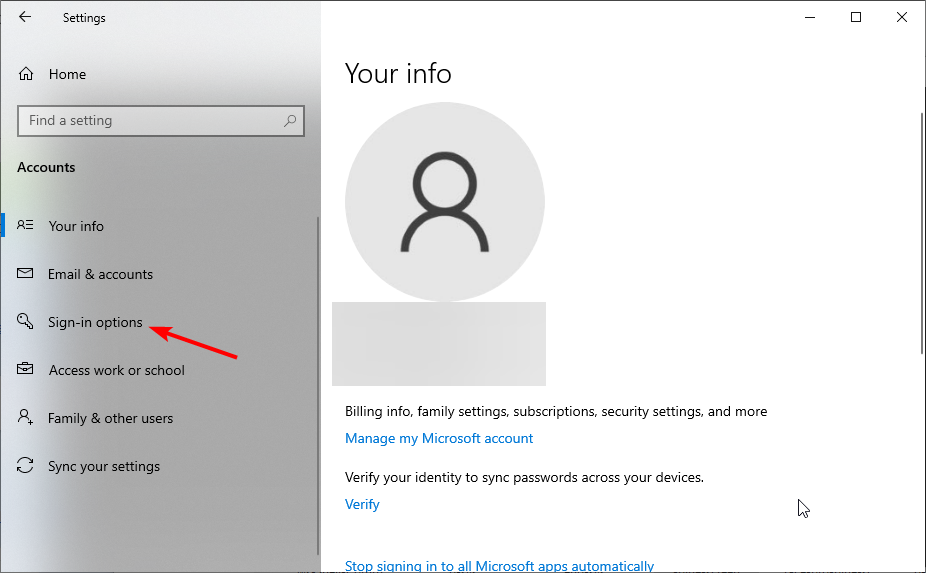Screen dimensions: 926x573
Task: Click the back arrow in Settings
Action: [25, 17]
